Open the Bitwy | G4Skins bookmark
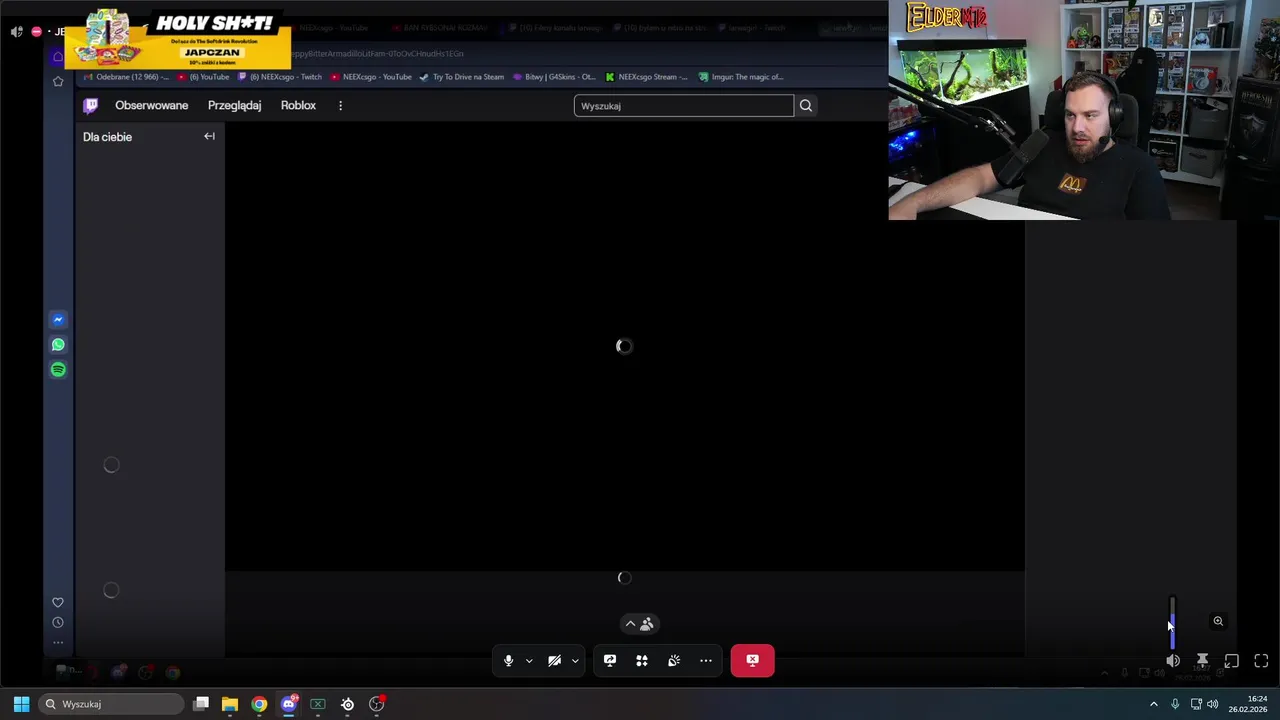Screen dimensions: 1280x720 pos(554,77)
